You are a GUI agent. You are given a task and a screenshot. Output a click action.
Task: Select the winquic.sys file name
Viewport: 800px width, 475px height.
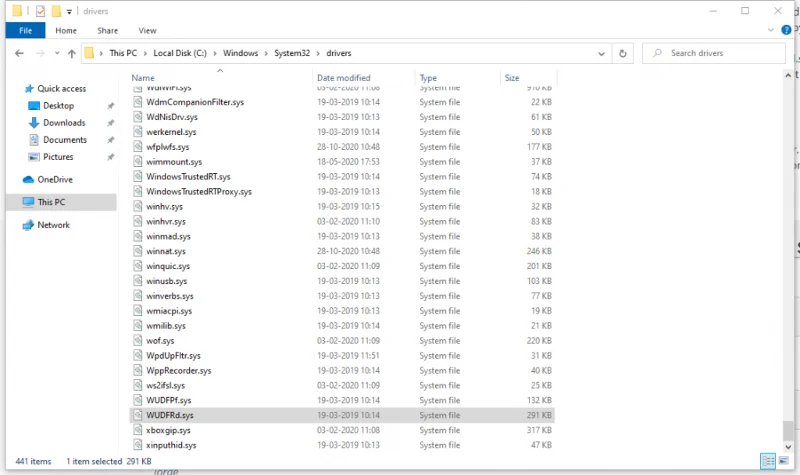[x=168, y=266]
